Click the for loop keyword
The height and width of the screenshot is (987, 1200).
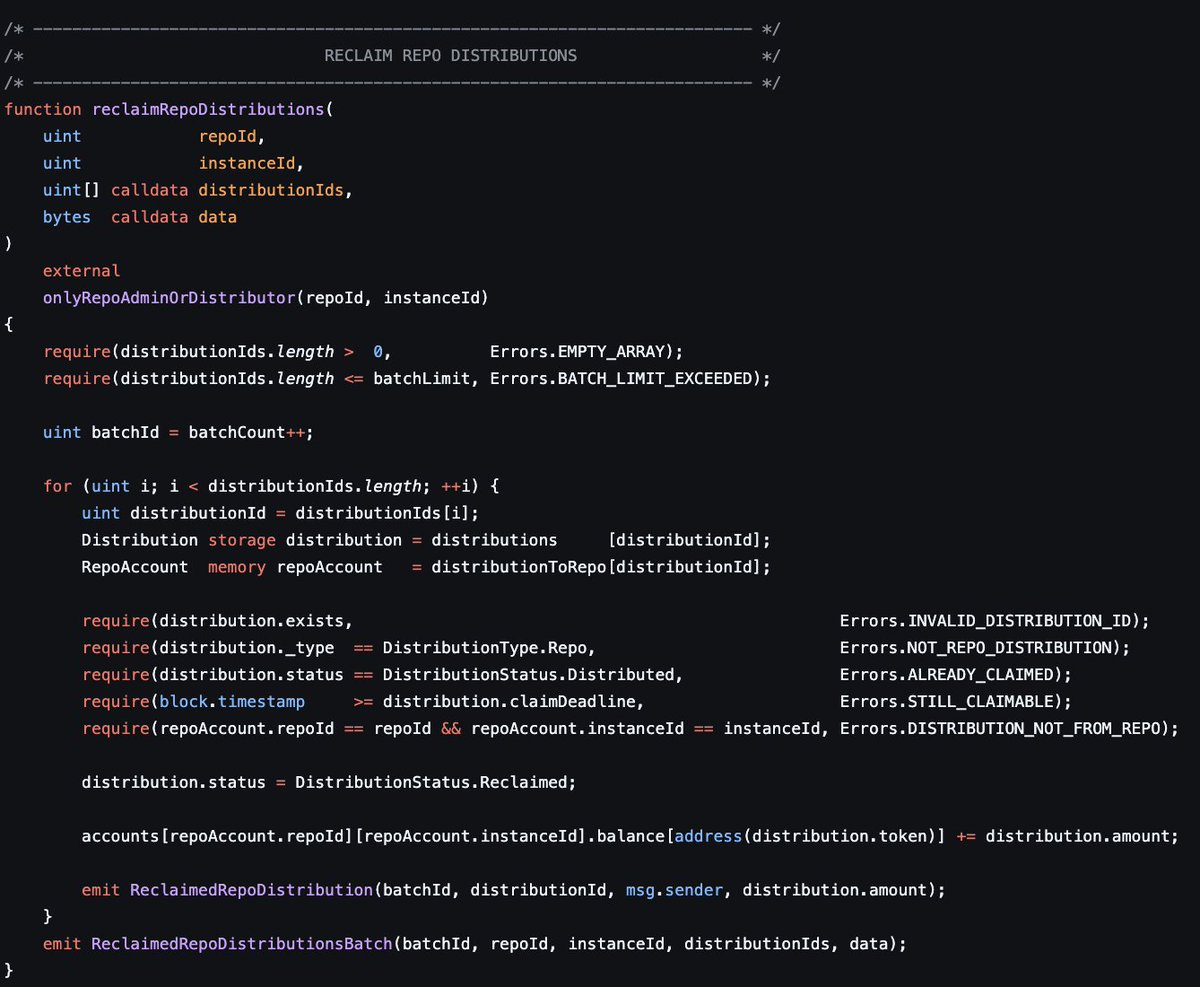pos(57,487)
